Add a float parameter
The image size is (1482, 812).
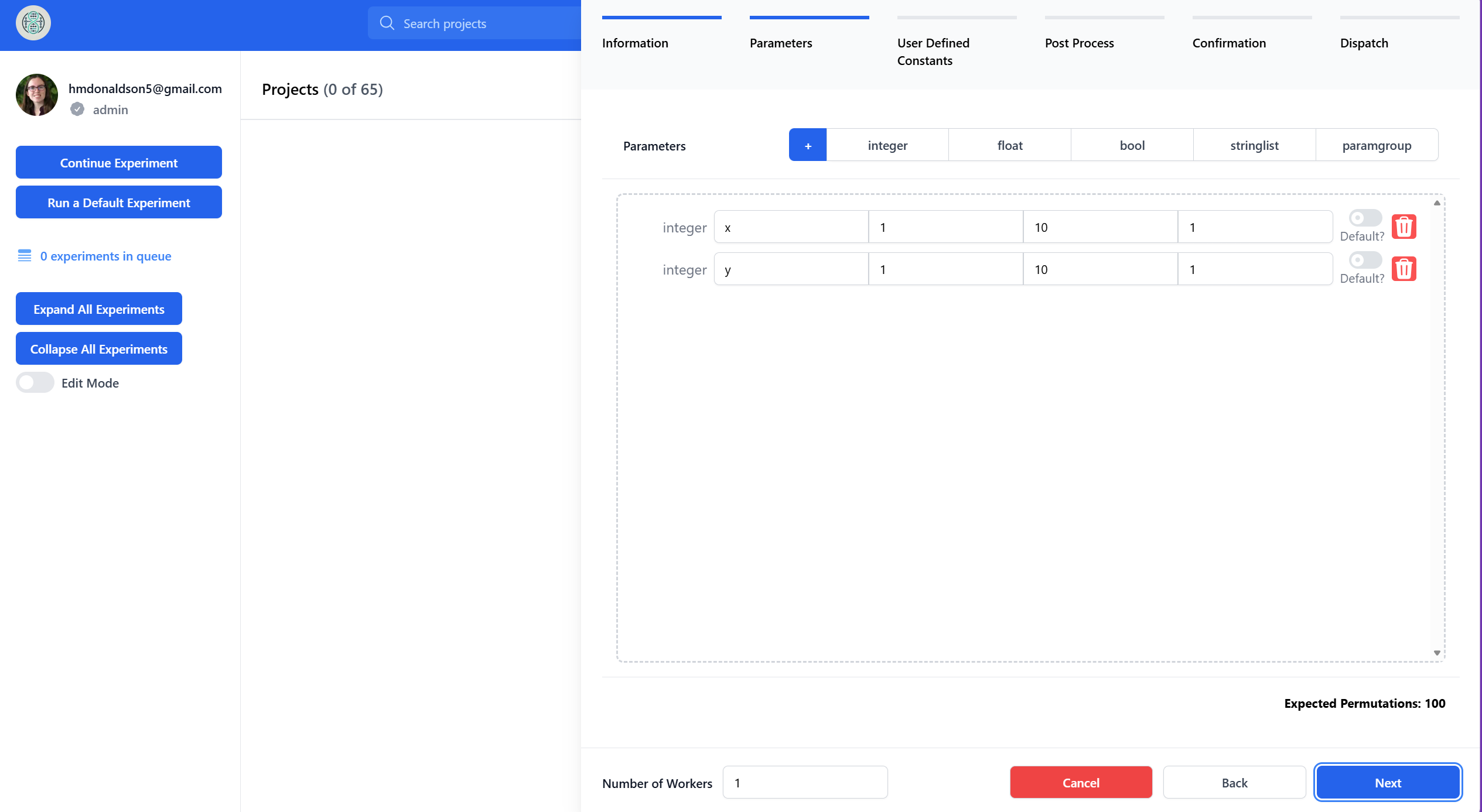tap(1010, 145)
